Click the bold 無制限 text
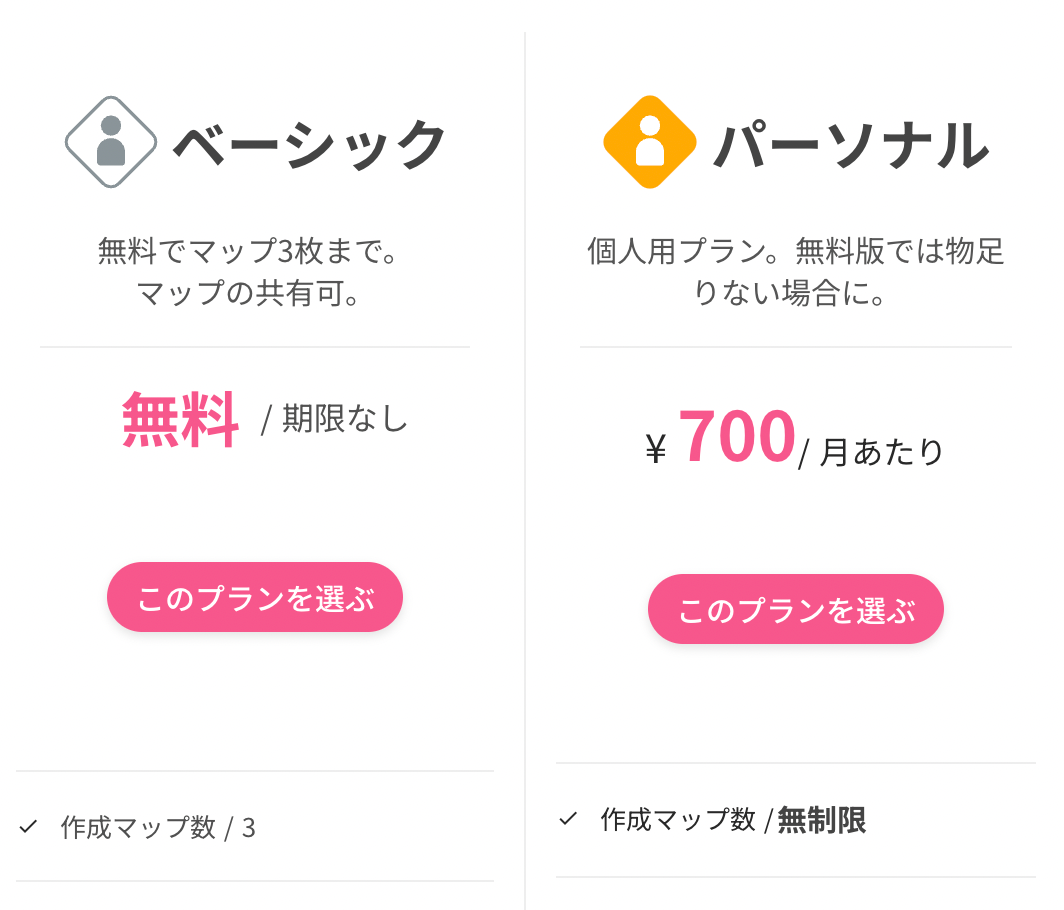 pyautogui.click(x=822, y=820)
